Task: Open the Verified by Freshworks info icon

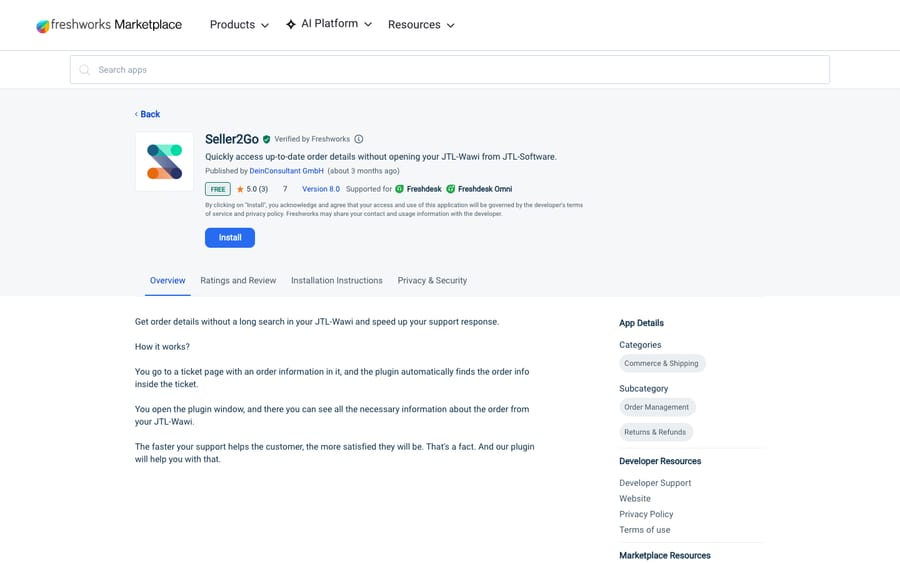Action: click(359, 139)
